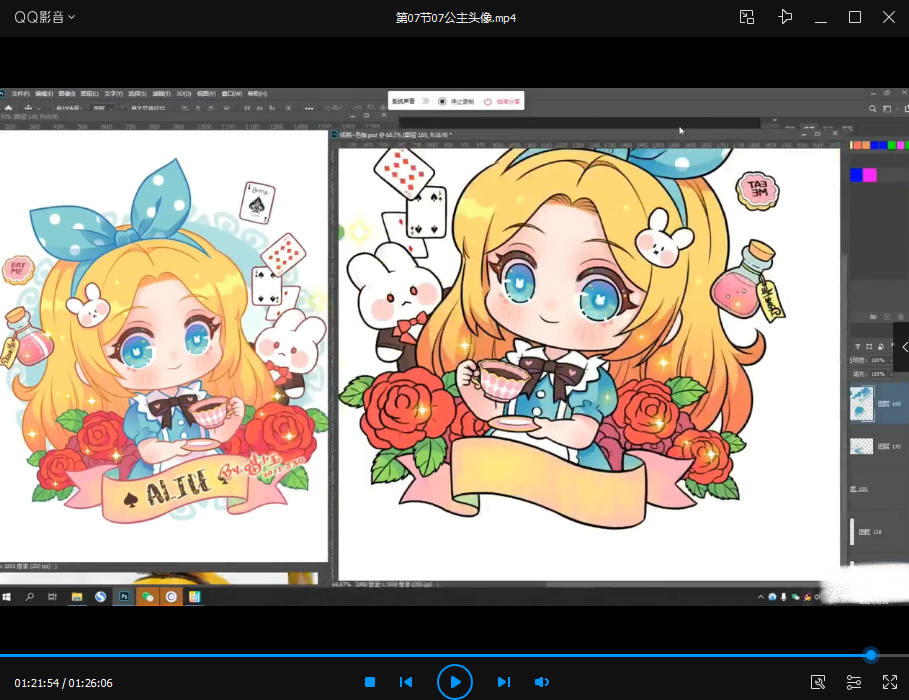Enter fullscreen mode
This screenshot has height=700, width=909.
889,682
